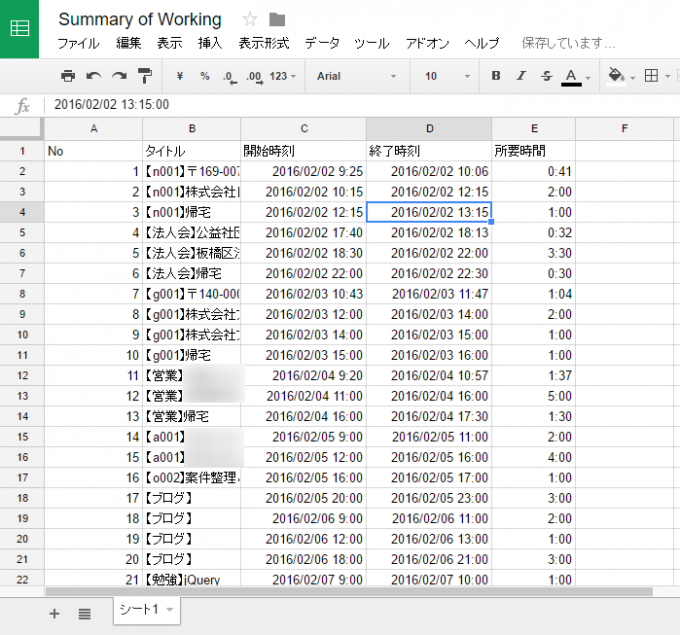Open the Sheets home icon
This screenshot has width=680, height=635.
(x=19, y=28)
